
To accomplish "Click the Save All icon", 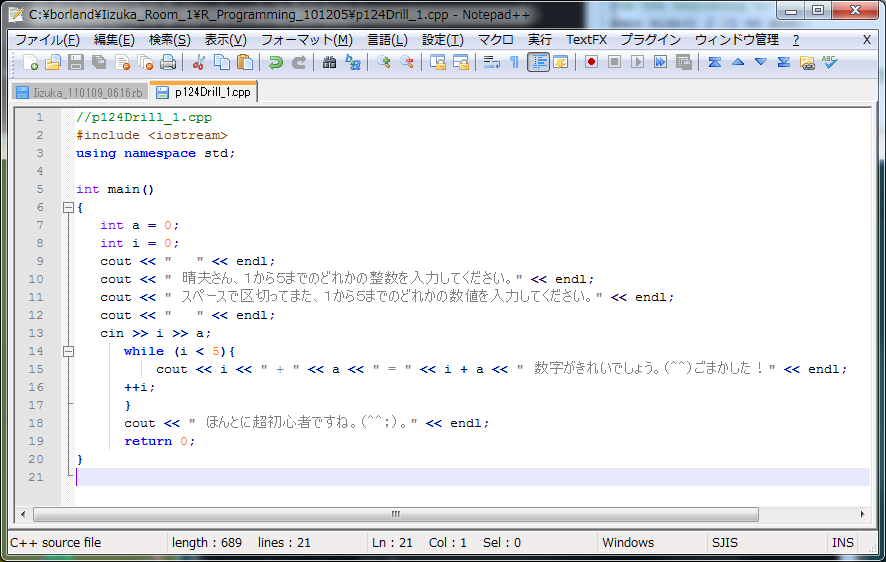I will (99, 62).
